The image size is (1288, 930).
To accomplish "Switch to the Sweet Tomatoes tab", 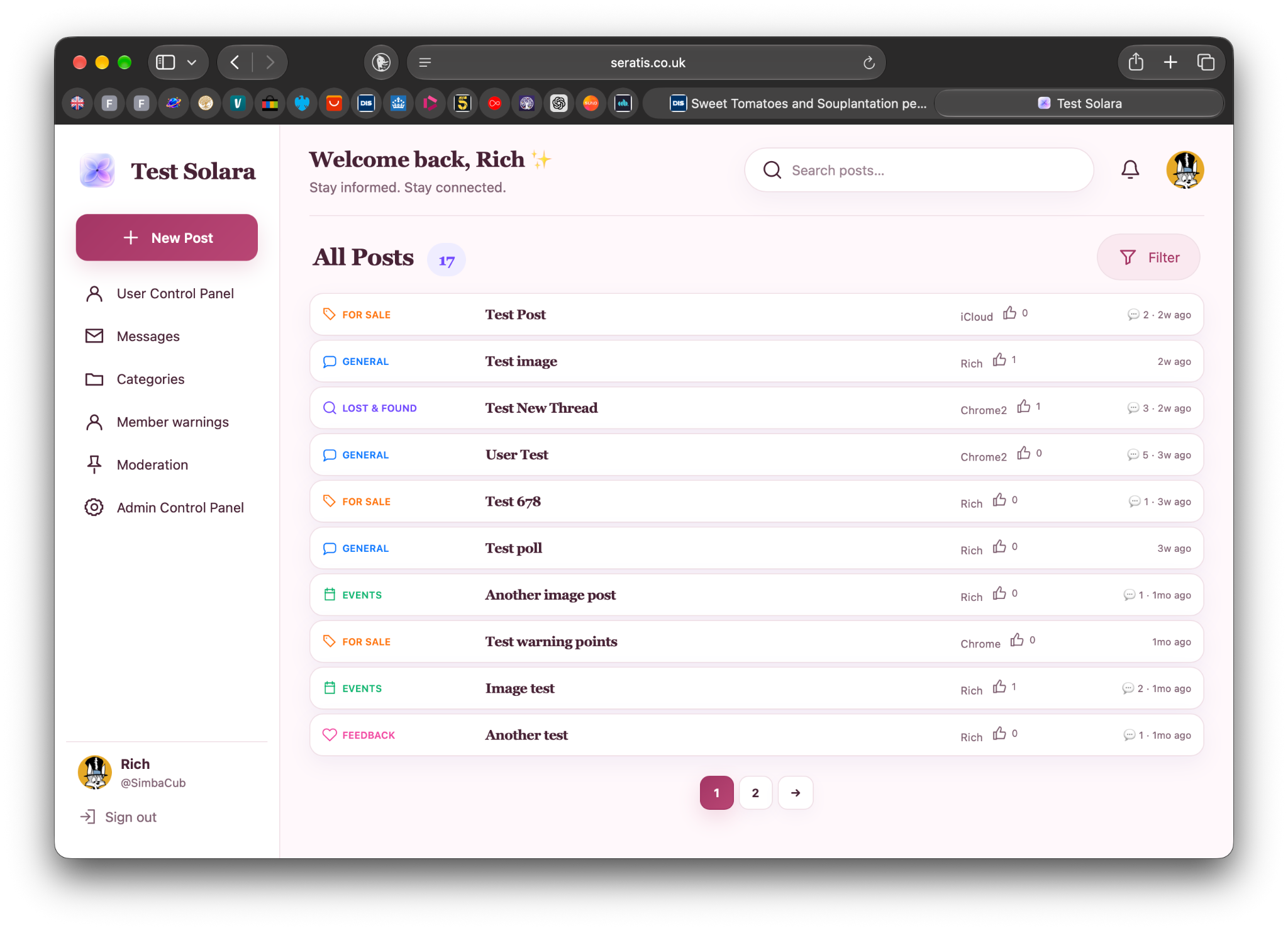I will point(797,103).
